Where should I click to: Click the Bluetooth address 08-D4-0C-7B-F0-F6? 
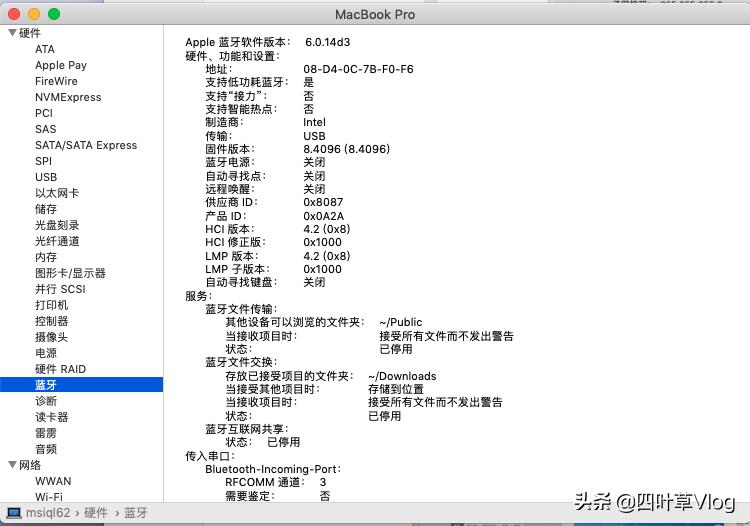pyautogui.click(x=358, y=69)
